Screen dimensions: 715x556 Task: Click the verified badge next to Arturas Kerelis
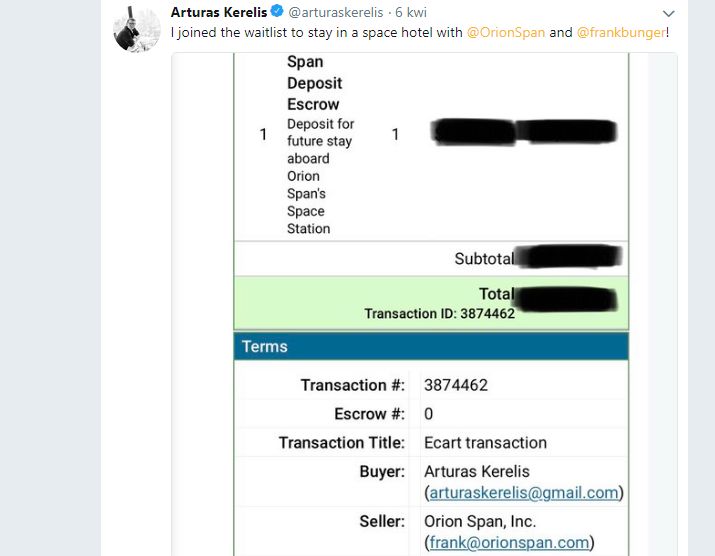pyautogui.click(x=276, y=13)
